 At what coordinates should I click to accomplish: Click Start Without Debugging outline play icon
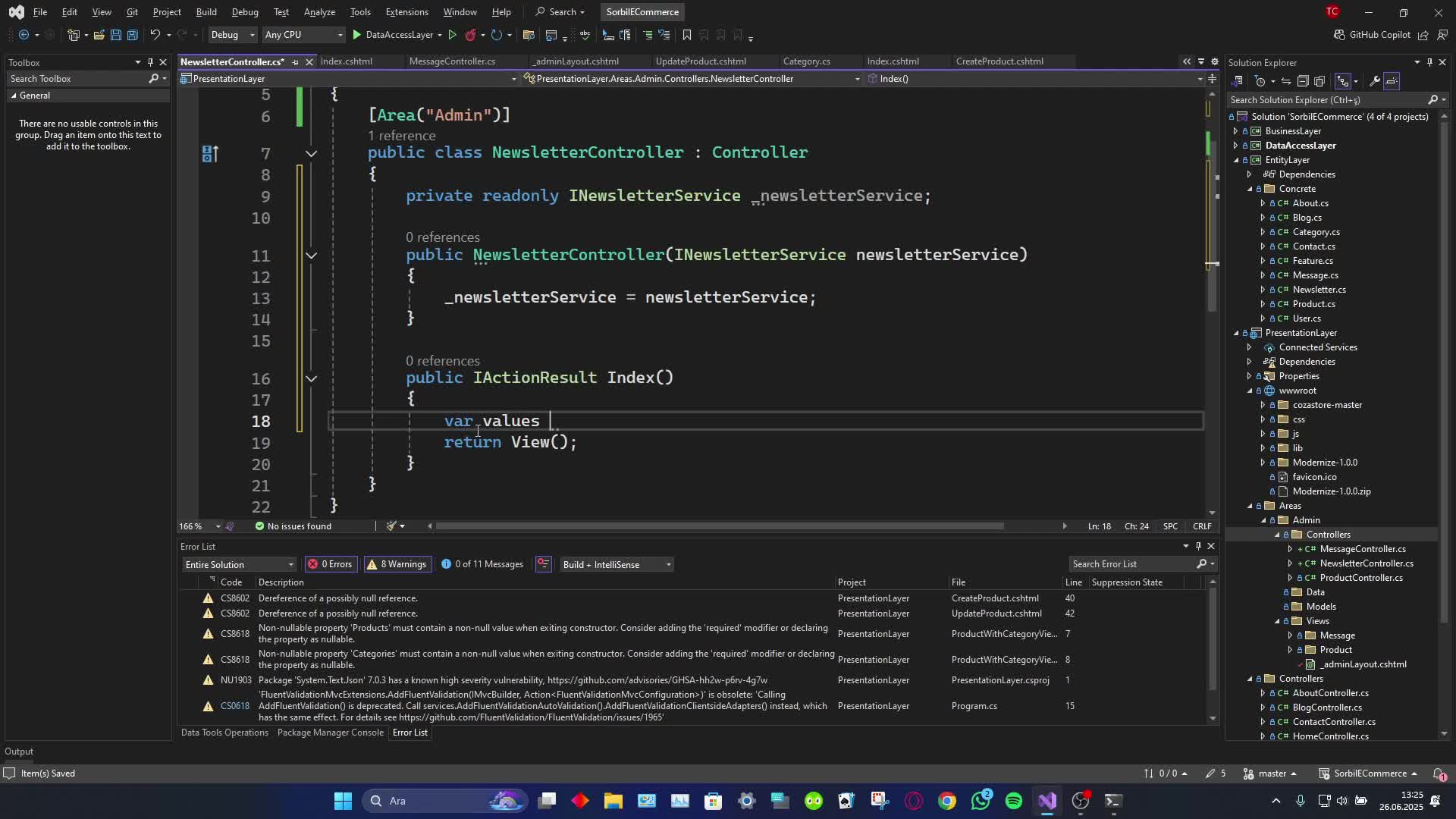453,35
